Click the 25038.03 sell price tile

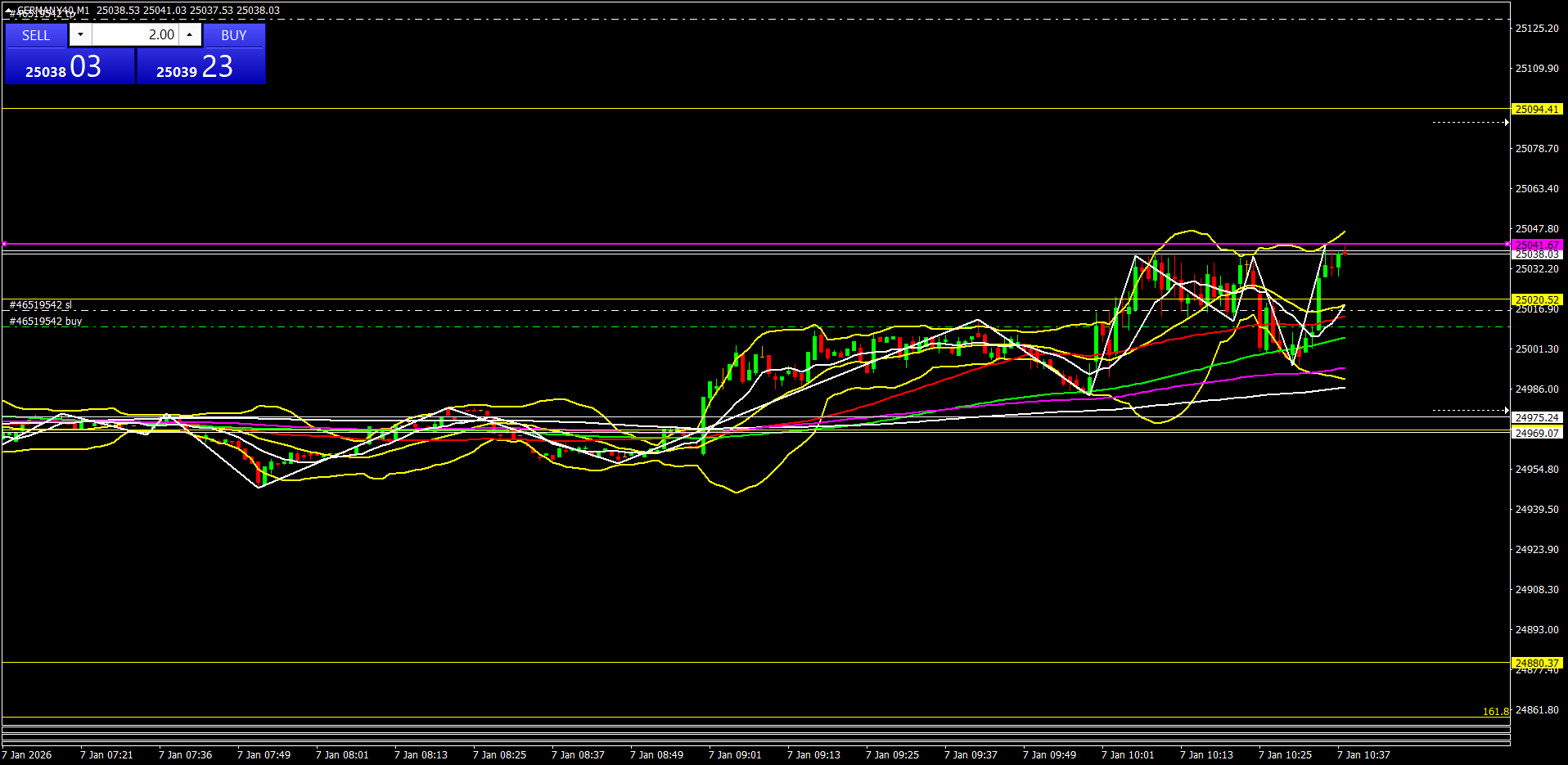[x=69, y=66]
